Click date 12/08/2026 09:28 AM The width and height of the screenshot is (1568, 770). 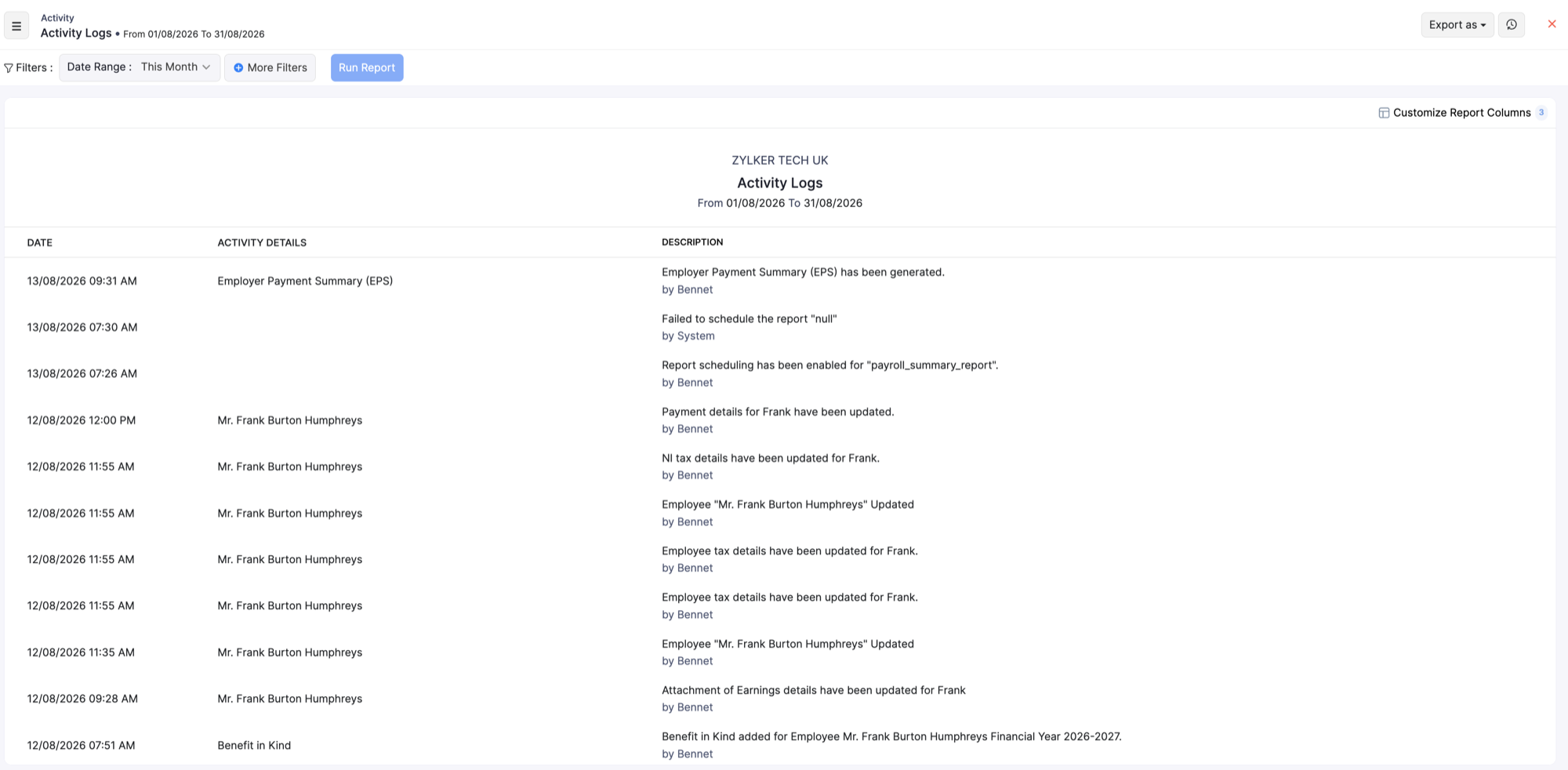point(82,699)
